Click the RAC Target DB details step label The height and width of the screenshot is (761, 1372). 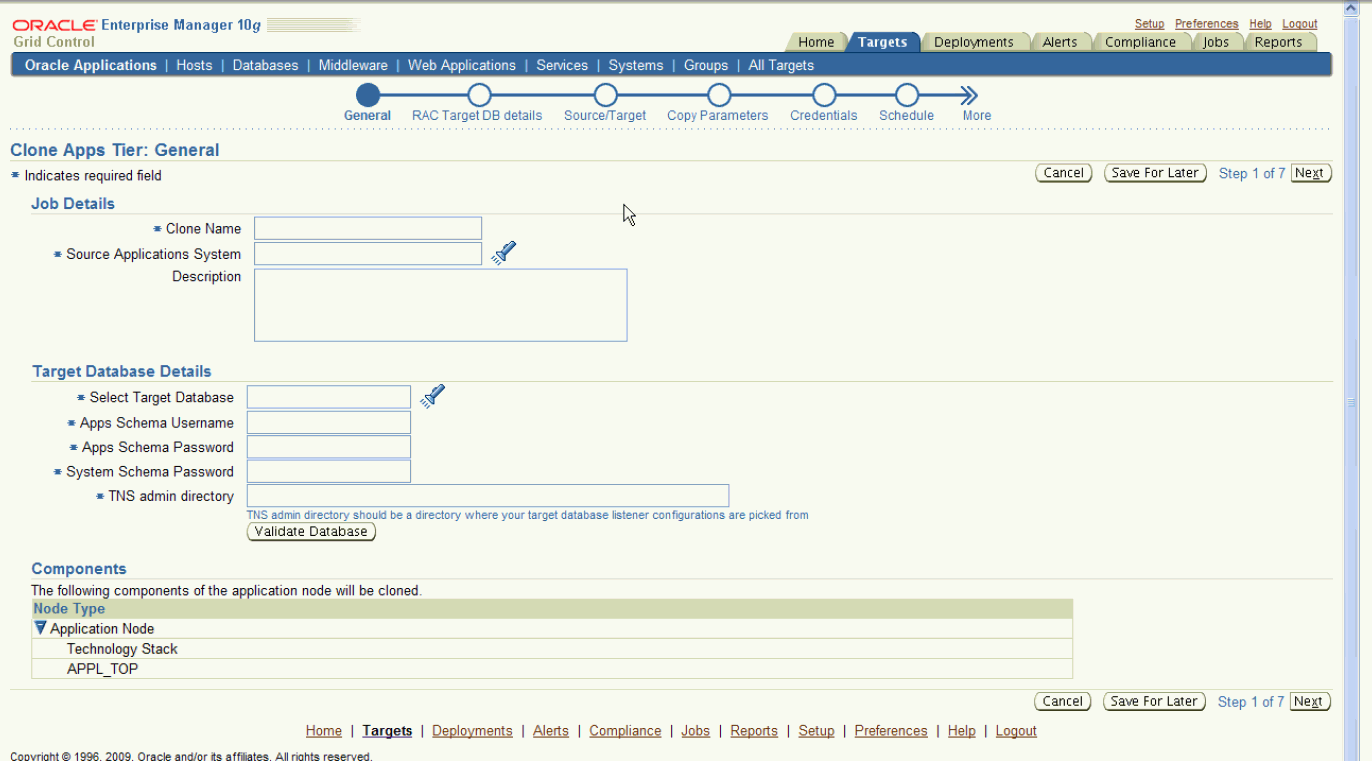click(x=477, y=115)
